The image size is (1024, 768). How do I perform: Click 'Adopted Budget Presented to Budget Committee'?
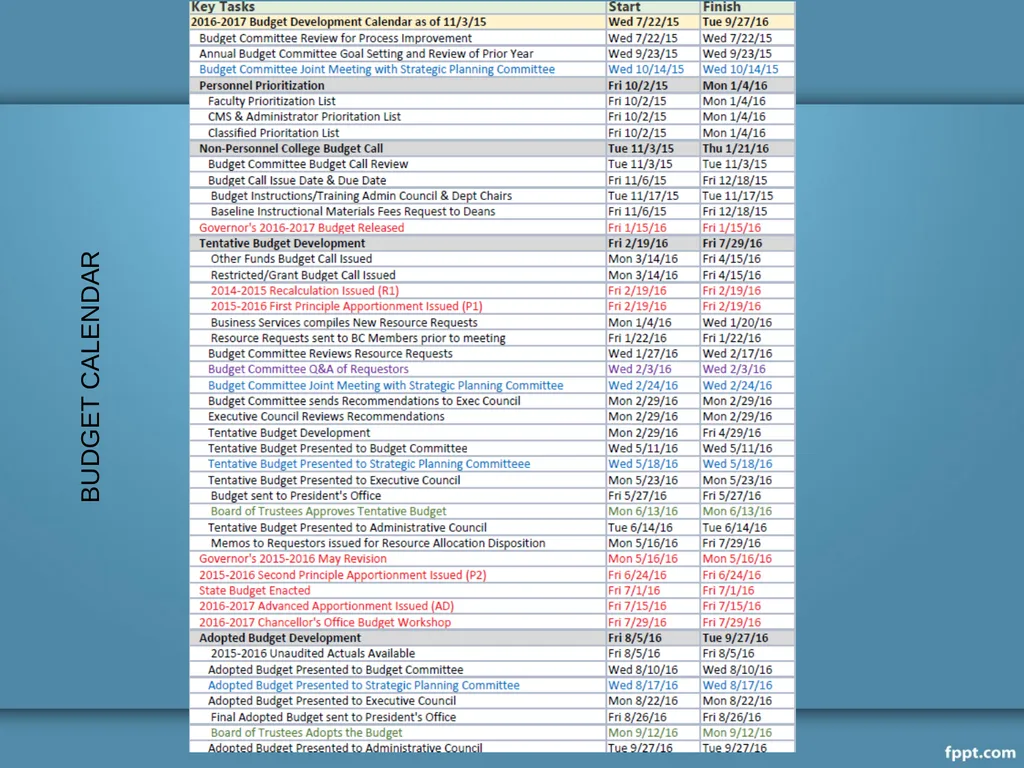click(335, 669)
